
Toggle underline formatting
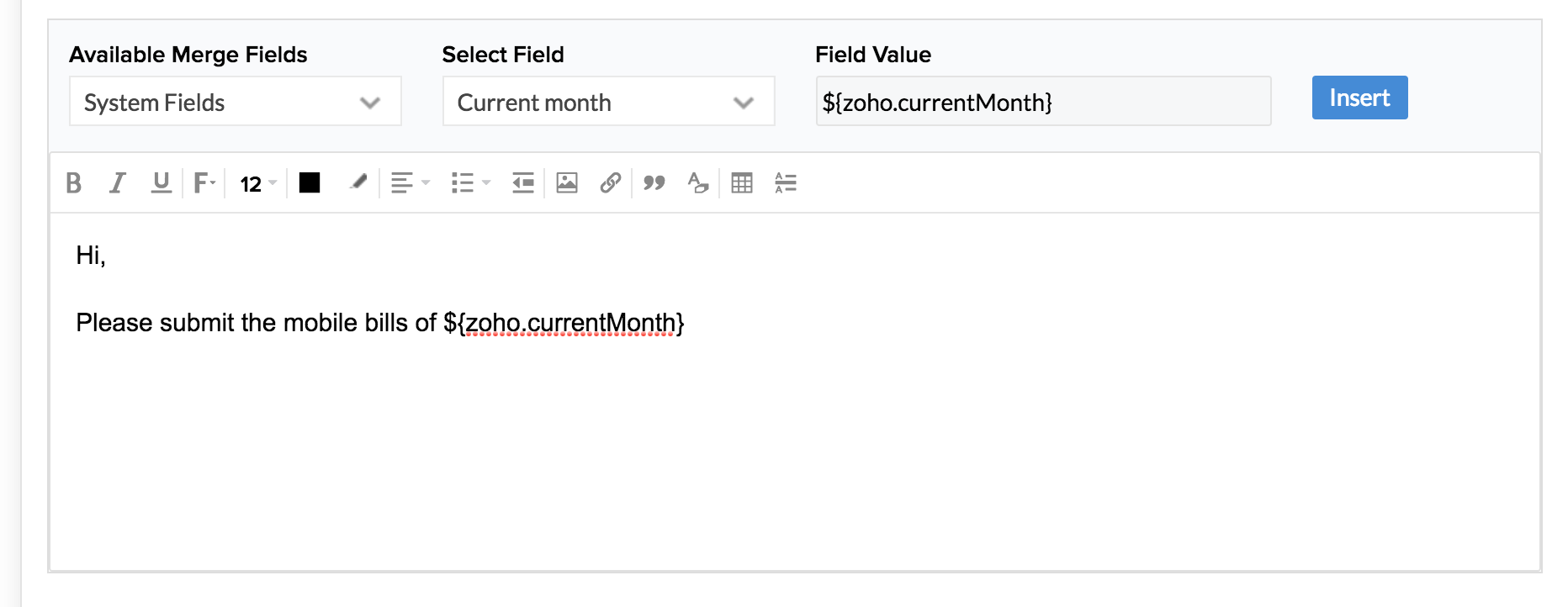coord(161,182)
